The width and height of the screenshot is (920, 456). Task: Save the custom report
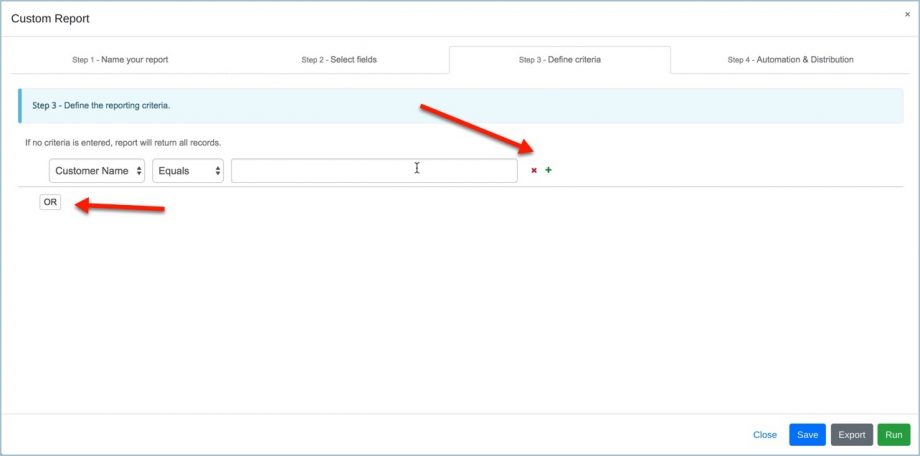point(807,435)
